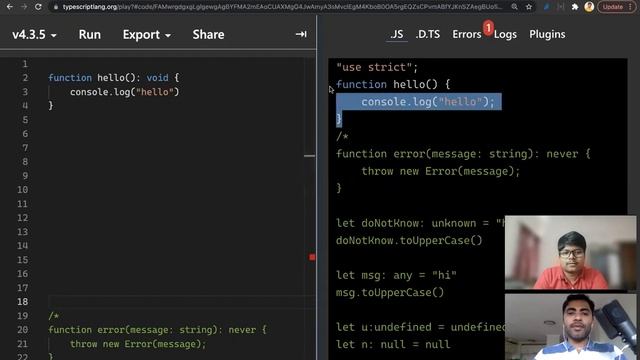Click 'function error(message: string): never {' on line 20
640x360 pixels.
pos(157,329)
